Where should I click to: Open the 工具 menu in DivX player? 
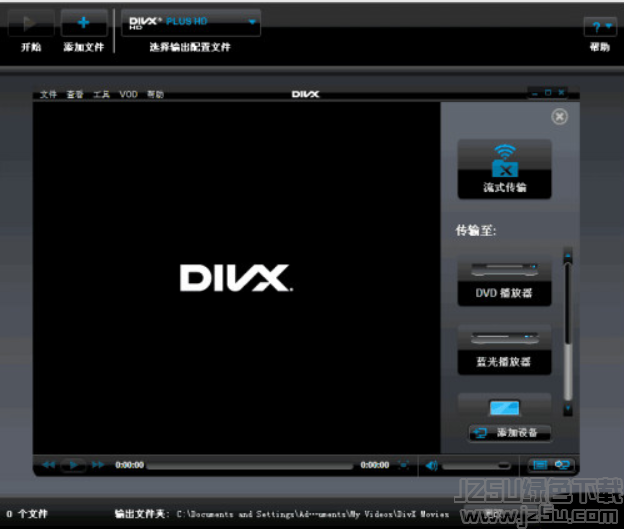101,94
